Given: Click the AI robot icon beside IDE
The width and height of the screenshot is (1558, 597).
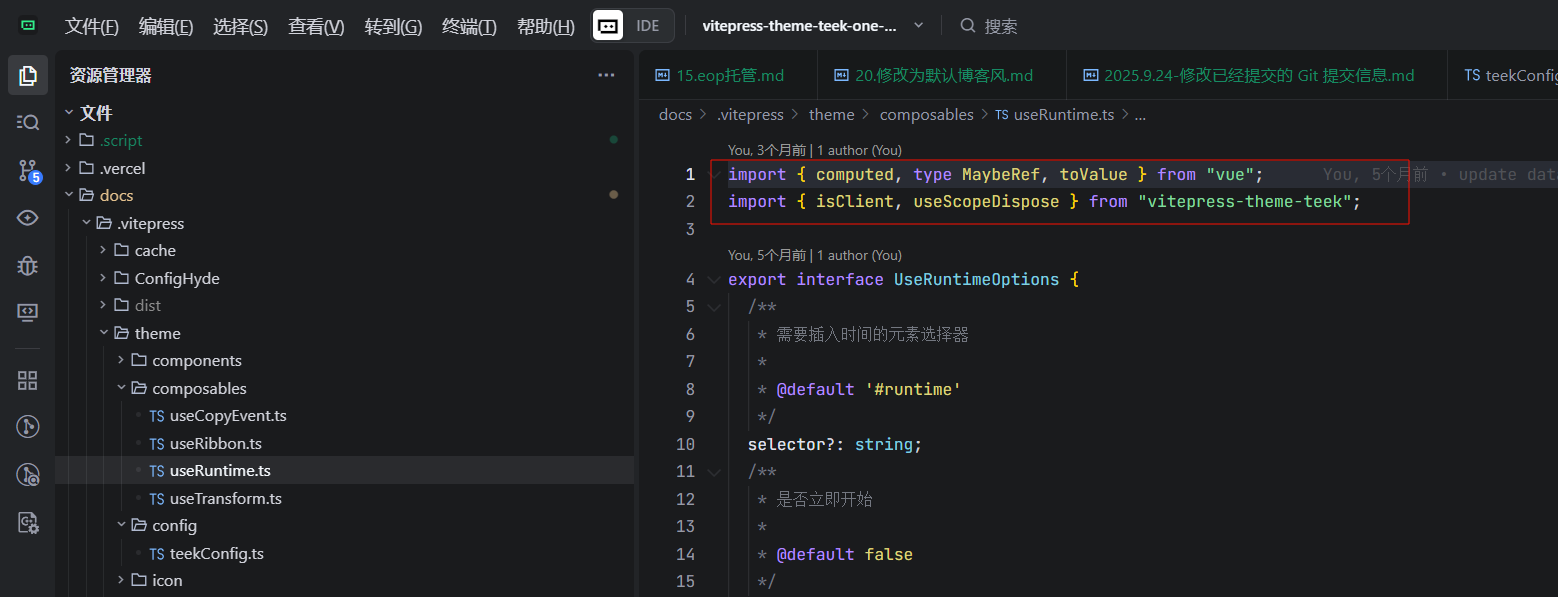Looking at the screenshot, I should click(608, 26).
